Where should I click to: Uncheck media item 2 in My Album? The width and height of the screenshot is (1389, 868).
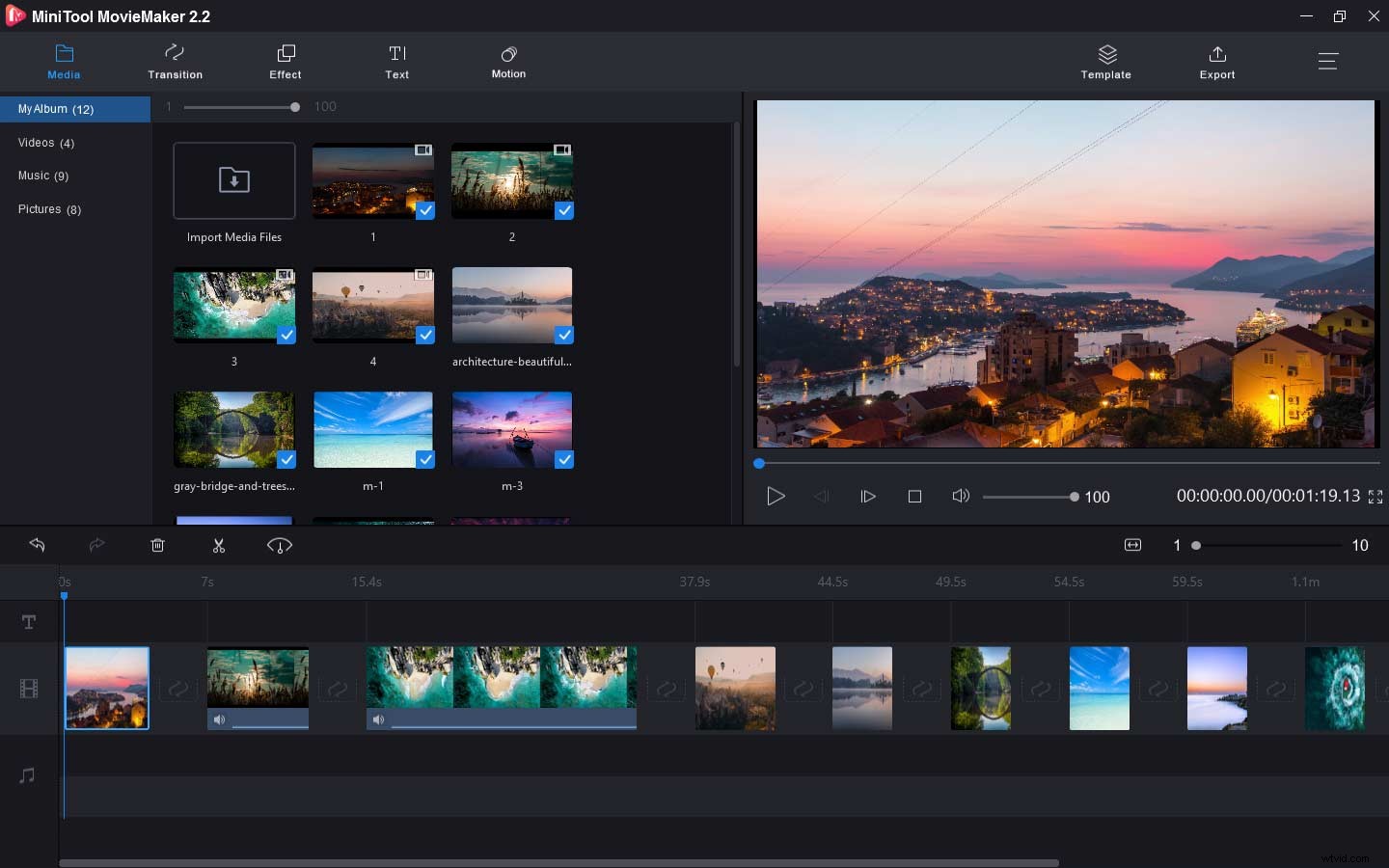564,211
